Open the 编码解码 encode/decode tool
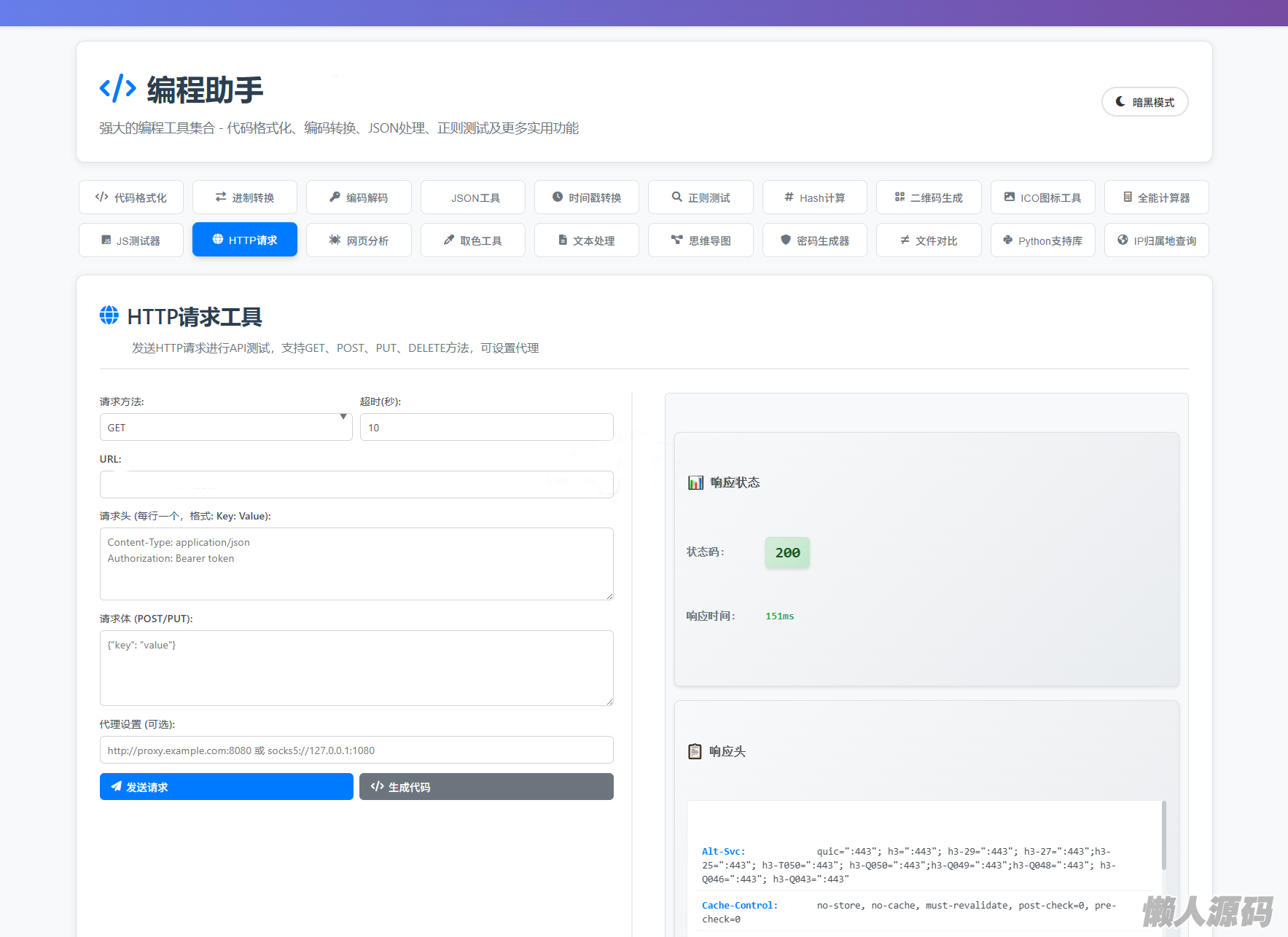This screenshot has height=937, width=1288. [x=359, y=197]
